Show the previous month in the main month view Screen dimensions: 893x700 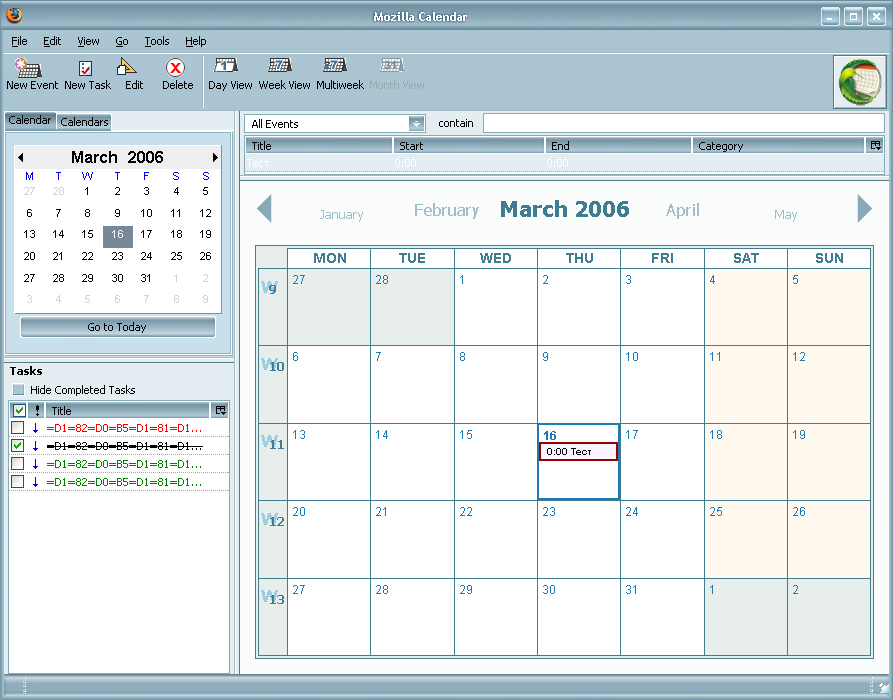click(x=264, y=208)
